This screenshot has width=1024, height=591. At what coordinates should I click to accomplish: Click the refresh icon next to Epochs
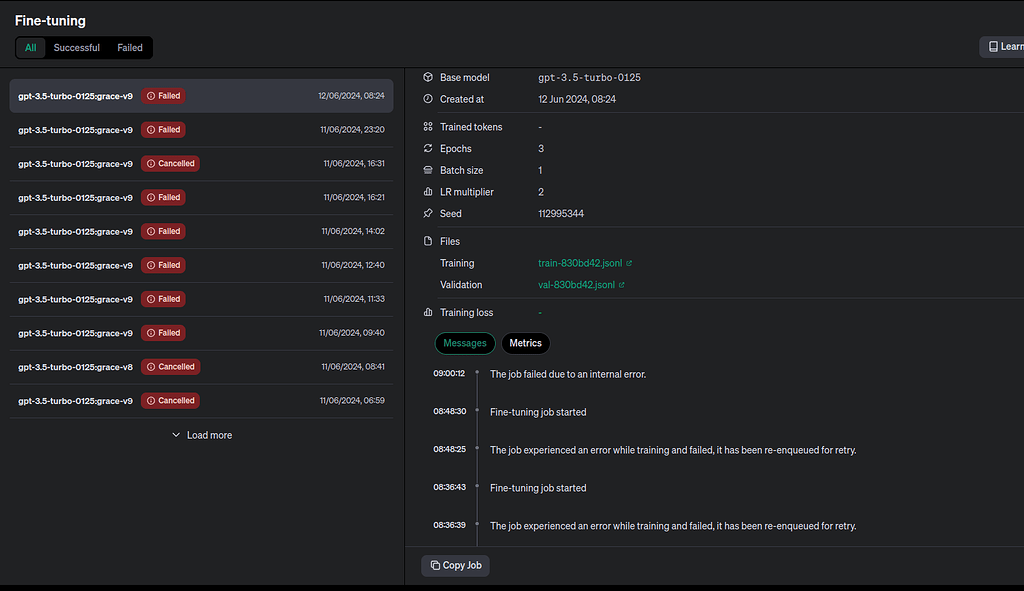[x=429, y=148]
